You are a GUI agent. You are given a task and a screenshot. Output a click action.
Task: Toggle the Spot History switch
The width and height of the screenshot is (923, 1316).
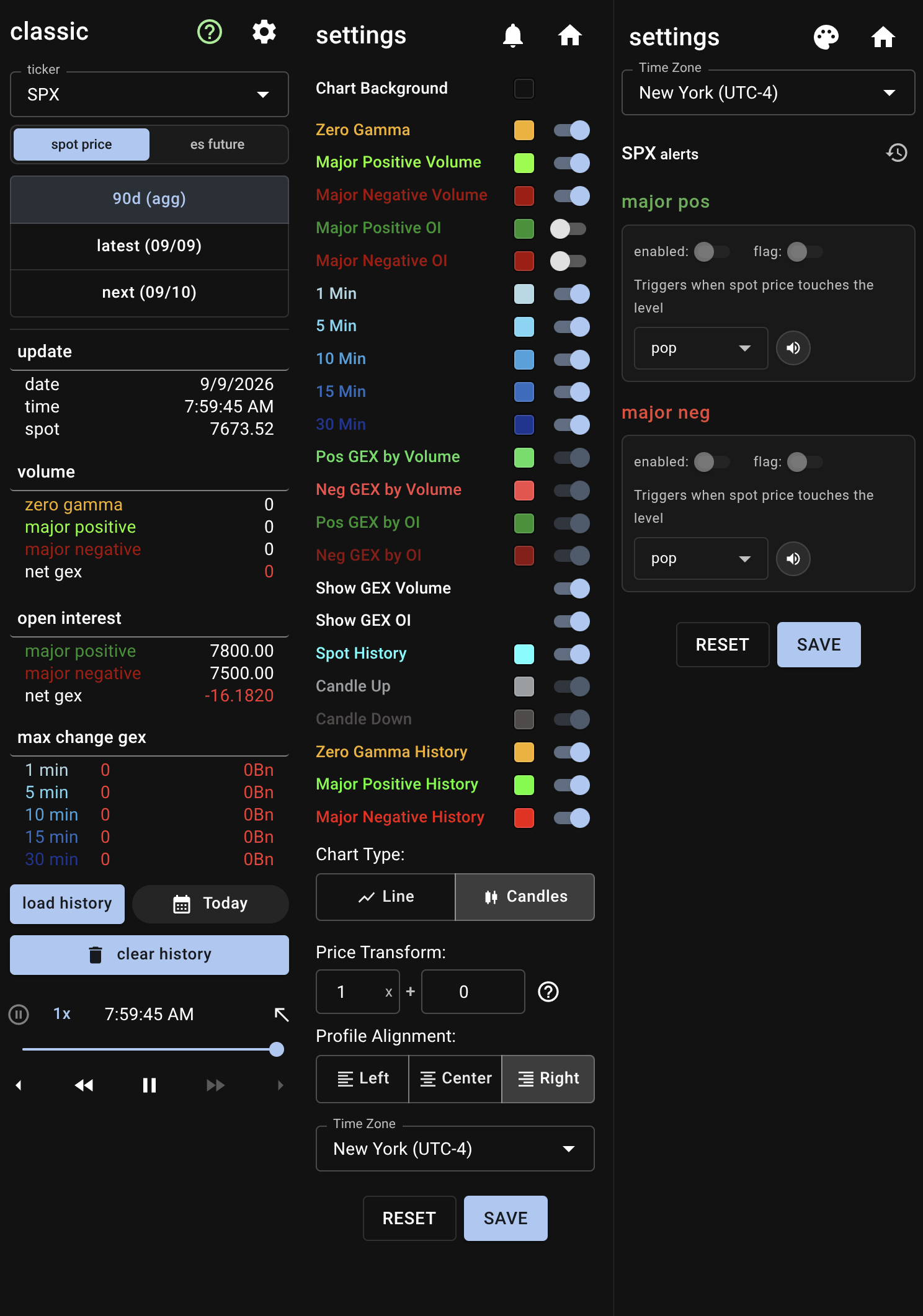[571, 654]
